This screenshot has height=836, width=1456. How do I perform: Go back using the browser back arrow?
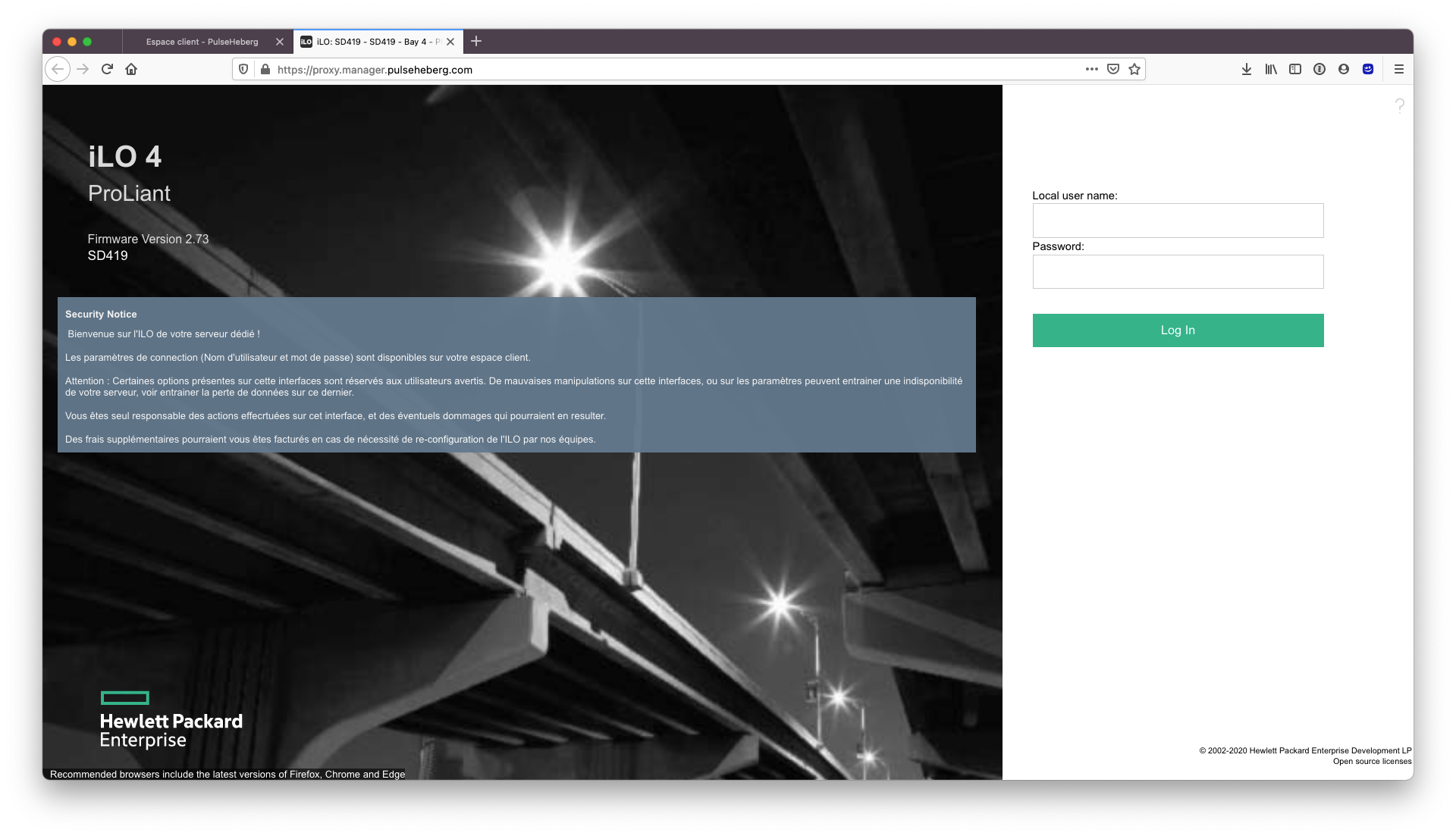(58, 69)
